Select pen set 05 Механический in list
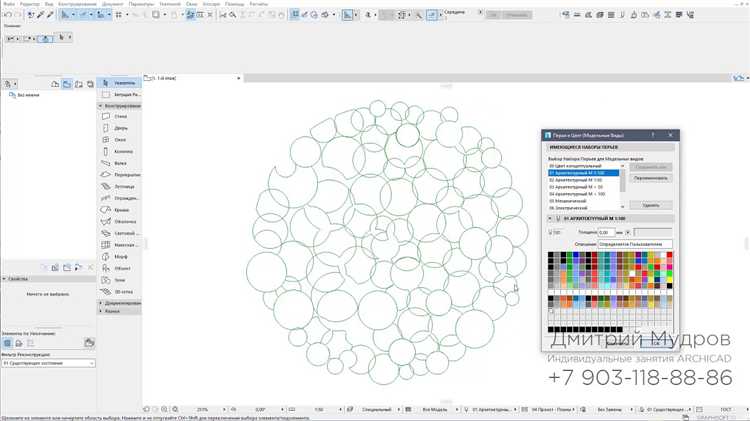 (584, 201)
